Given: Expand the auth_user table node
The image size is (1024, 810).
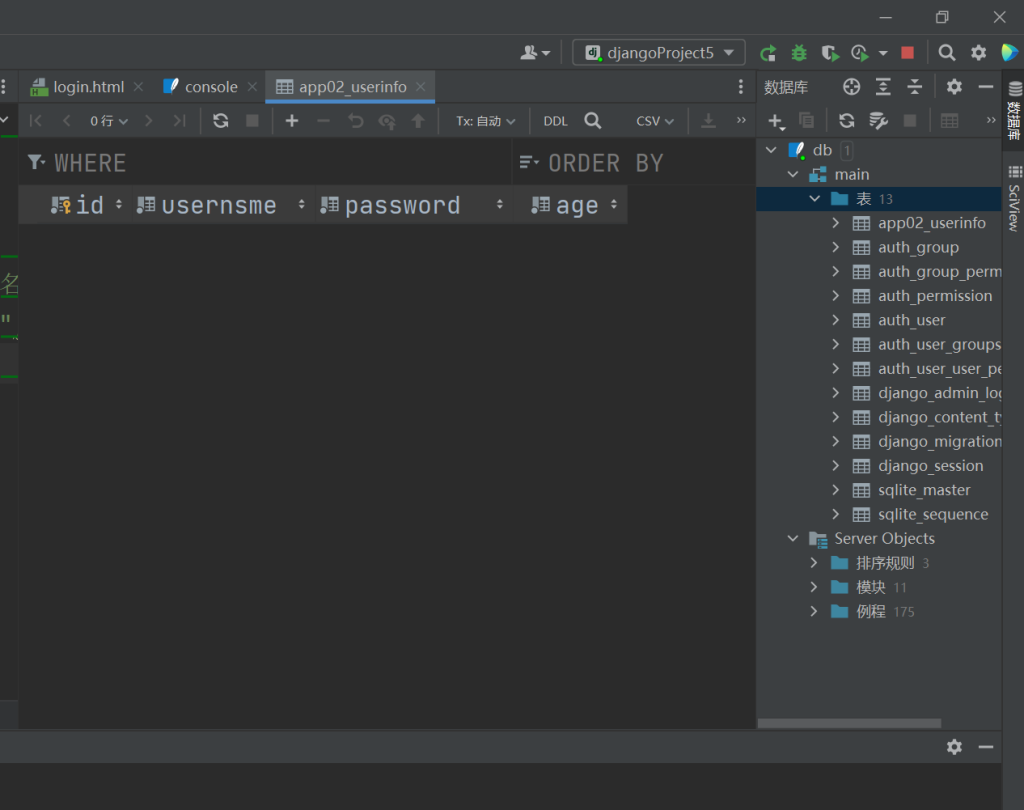Looking at the screenshot, I should 836,320.
